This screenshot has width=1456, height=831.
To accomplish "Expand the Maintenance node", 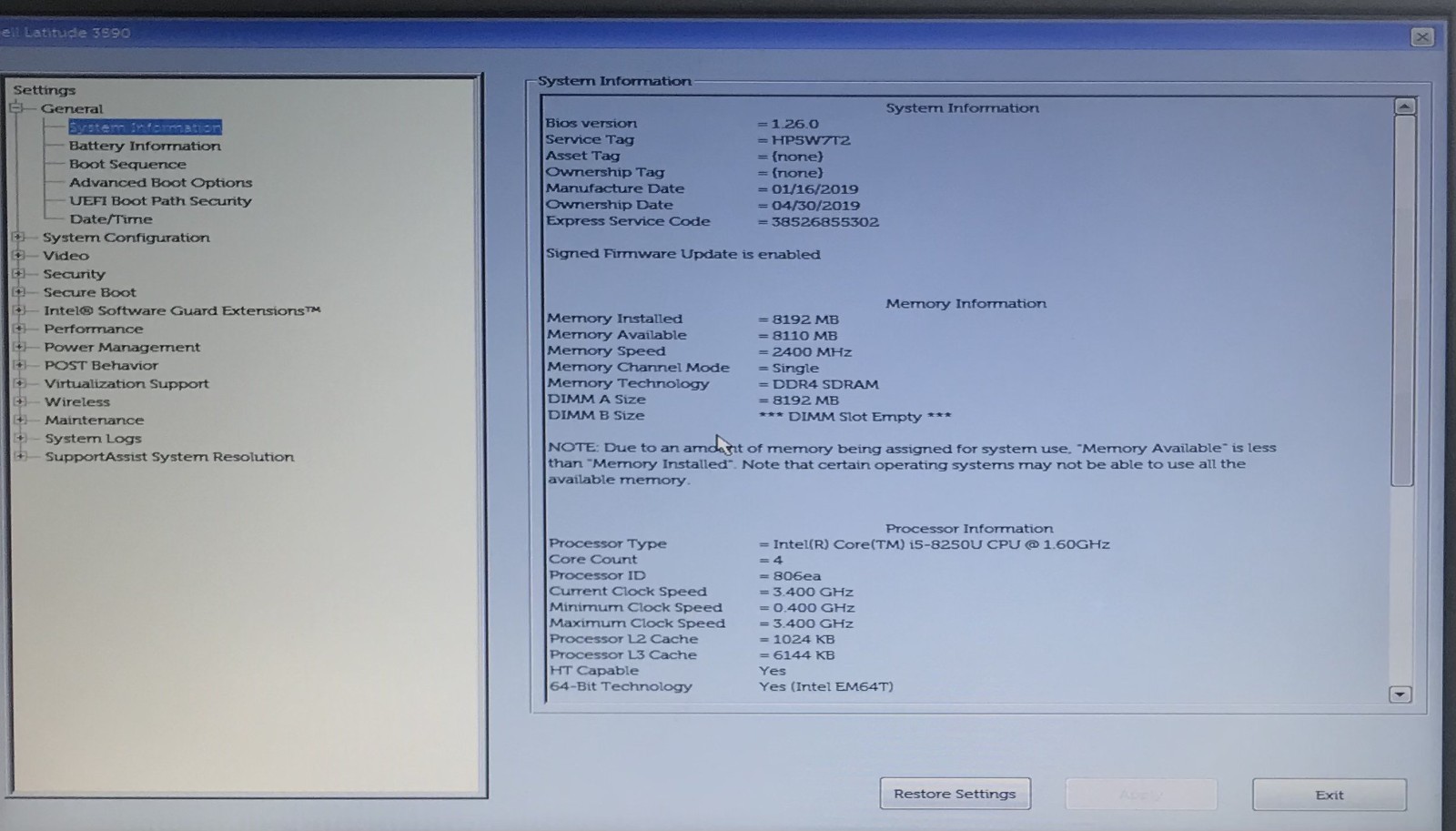I will [x=20, y=420].
